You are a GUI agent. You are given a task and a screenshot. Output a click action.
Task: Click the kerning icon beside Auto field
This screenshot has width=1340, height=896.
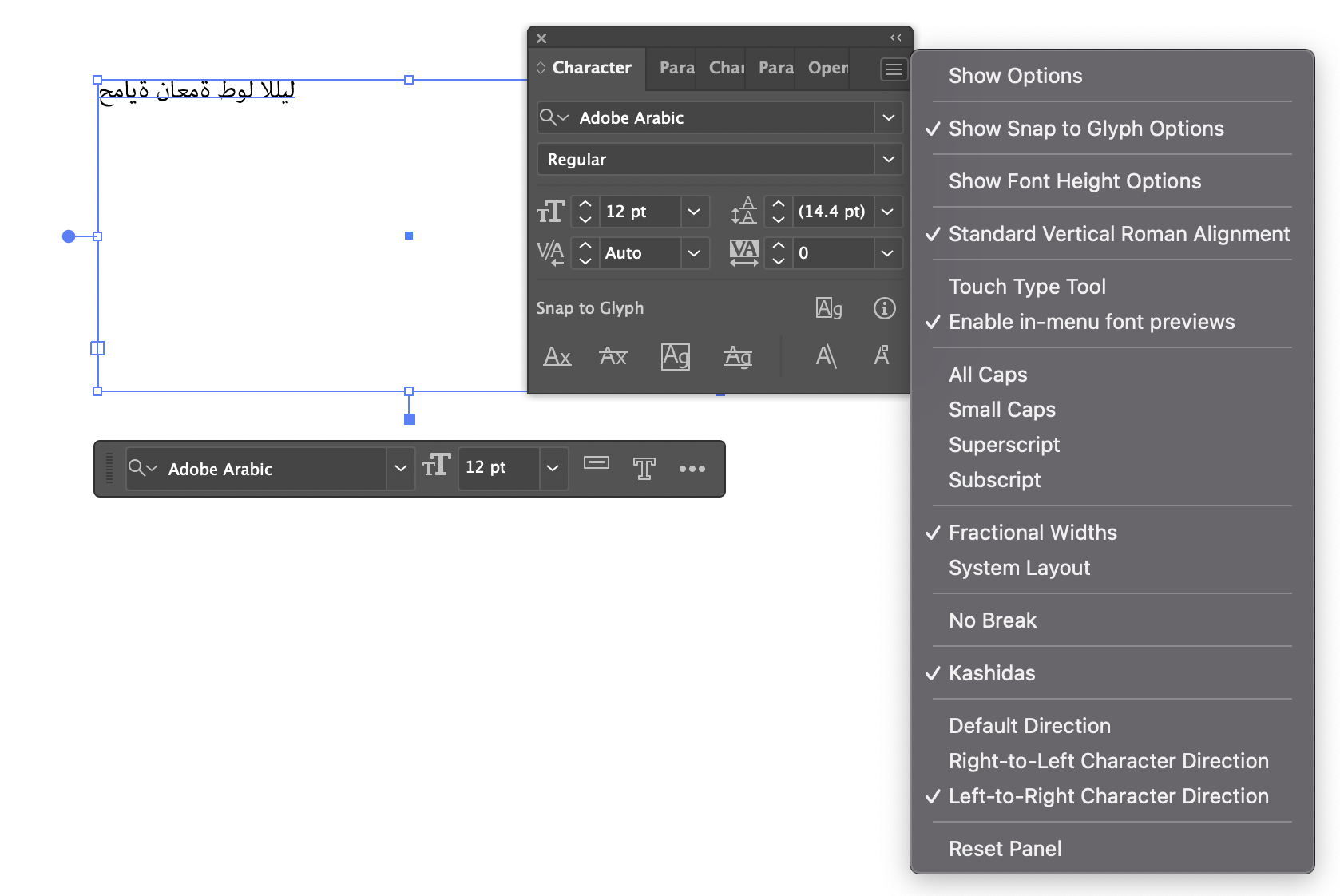tap(550, 253)
